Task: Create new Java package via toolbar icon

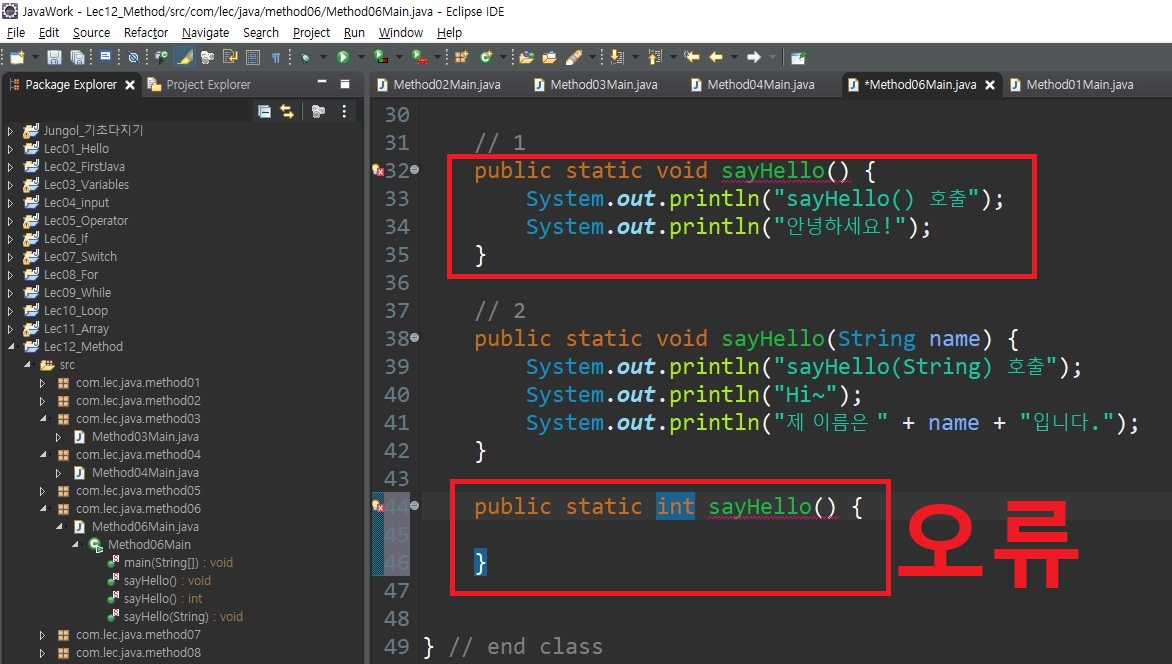Action: [x=461, y=58]
